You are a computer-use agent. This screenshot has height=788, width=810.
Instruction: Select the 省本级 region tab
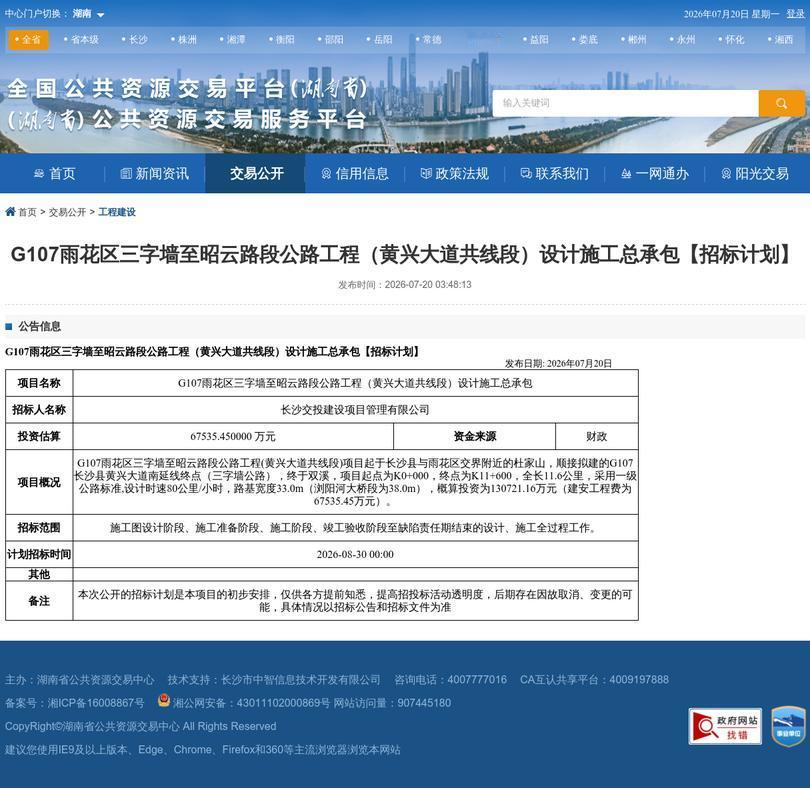[81, 40]
